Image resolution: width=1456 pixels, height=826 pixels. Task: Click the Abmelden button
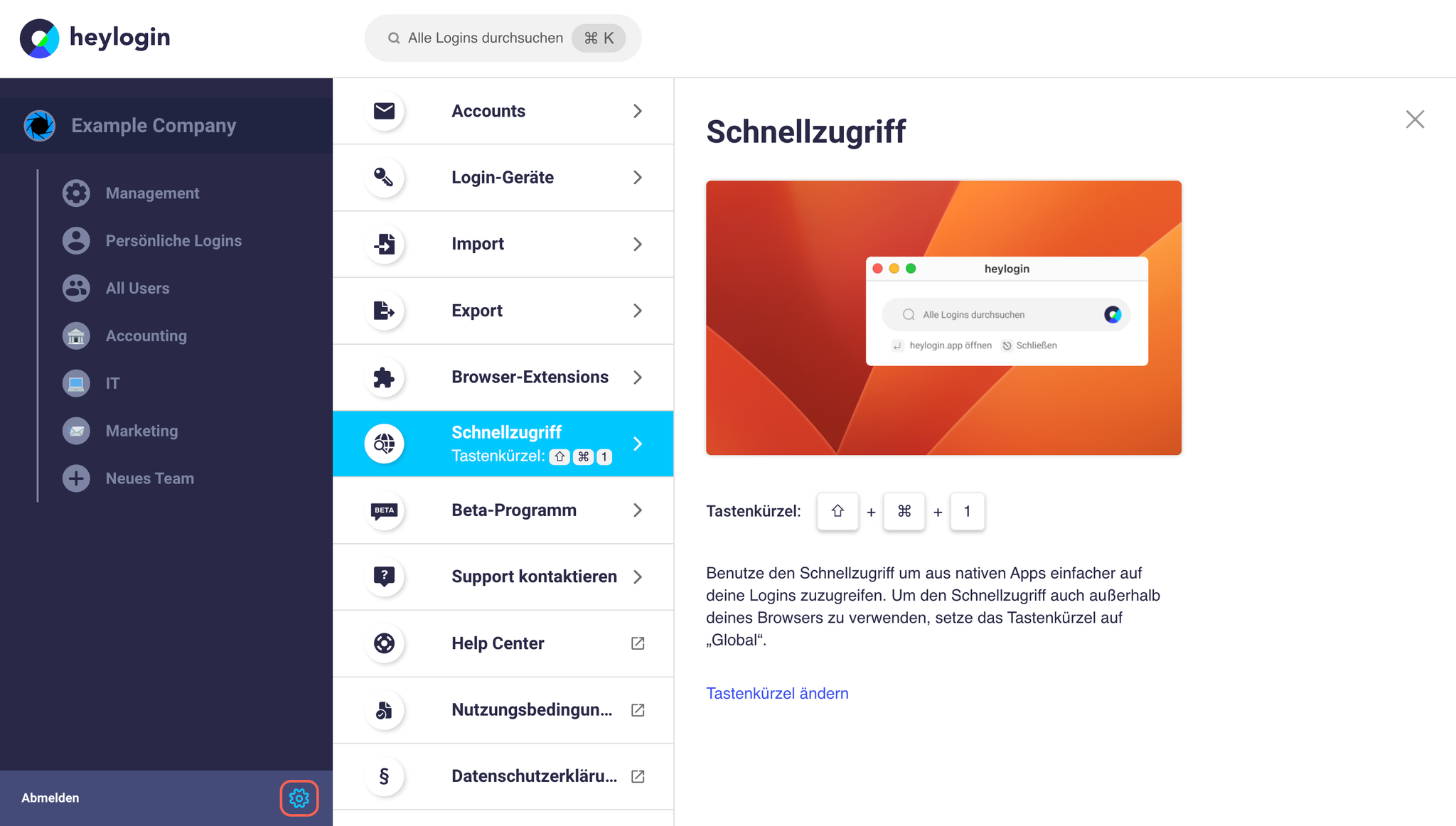(x=50, y=798)
